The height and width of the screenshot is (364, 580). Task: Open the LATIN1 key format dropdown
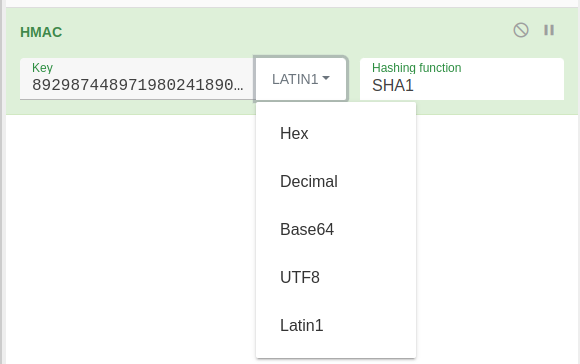pyautogui.click(x=300, y=79)
